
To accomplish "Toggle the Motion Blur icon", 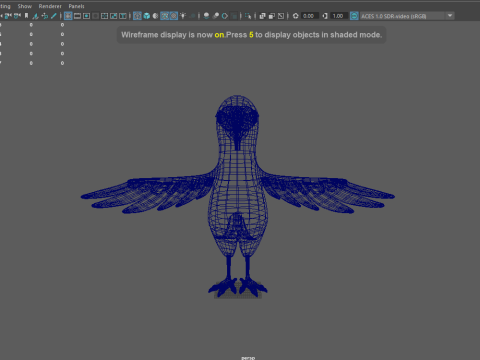I will [x=216, y=16].
